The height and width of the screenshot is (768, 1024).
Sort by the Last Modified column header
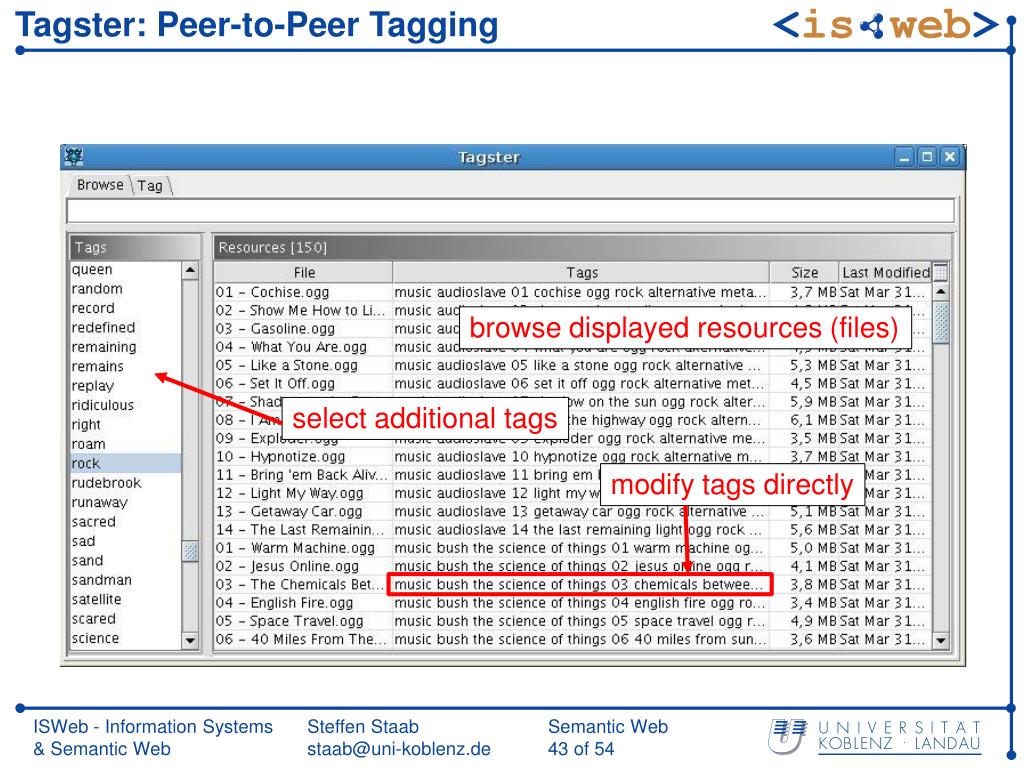tap(885, 272)
